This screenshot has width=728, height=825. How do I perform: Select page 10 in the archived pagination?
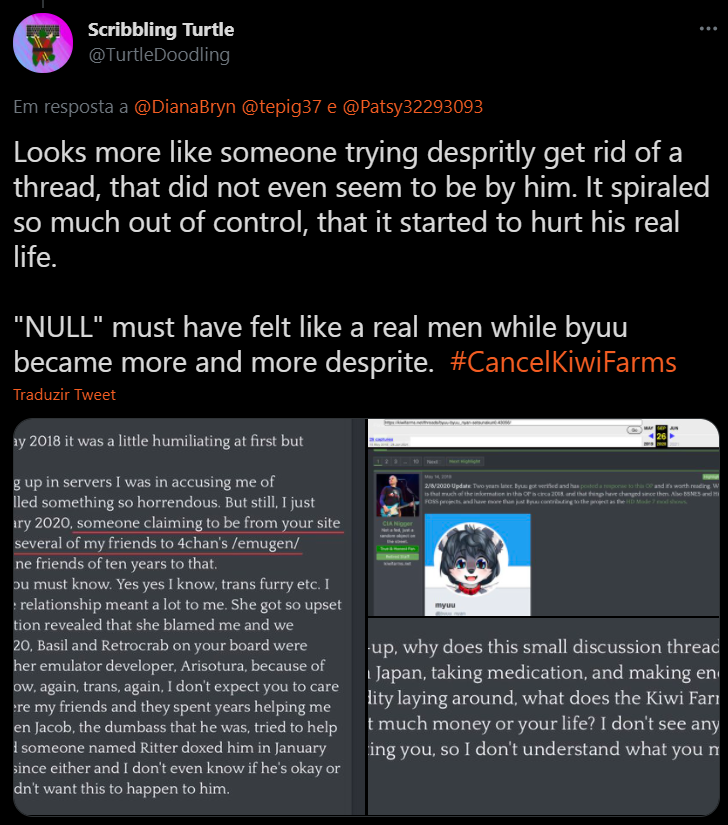[416, 461]
